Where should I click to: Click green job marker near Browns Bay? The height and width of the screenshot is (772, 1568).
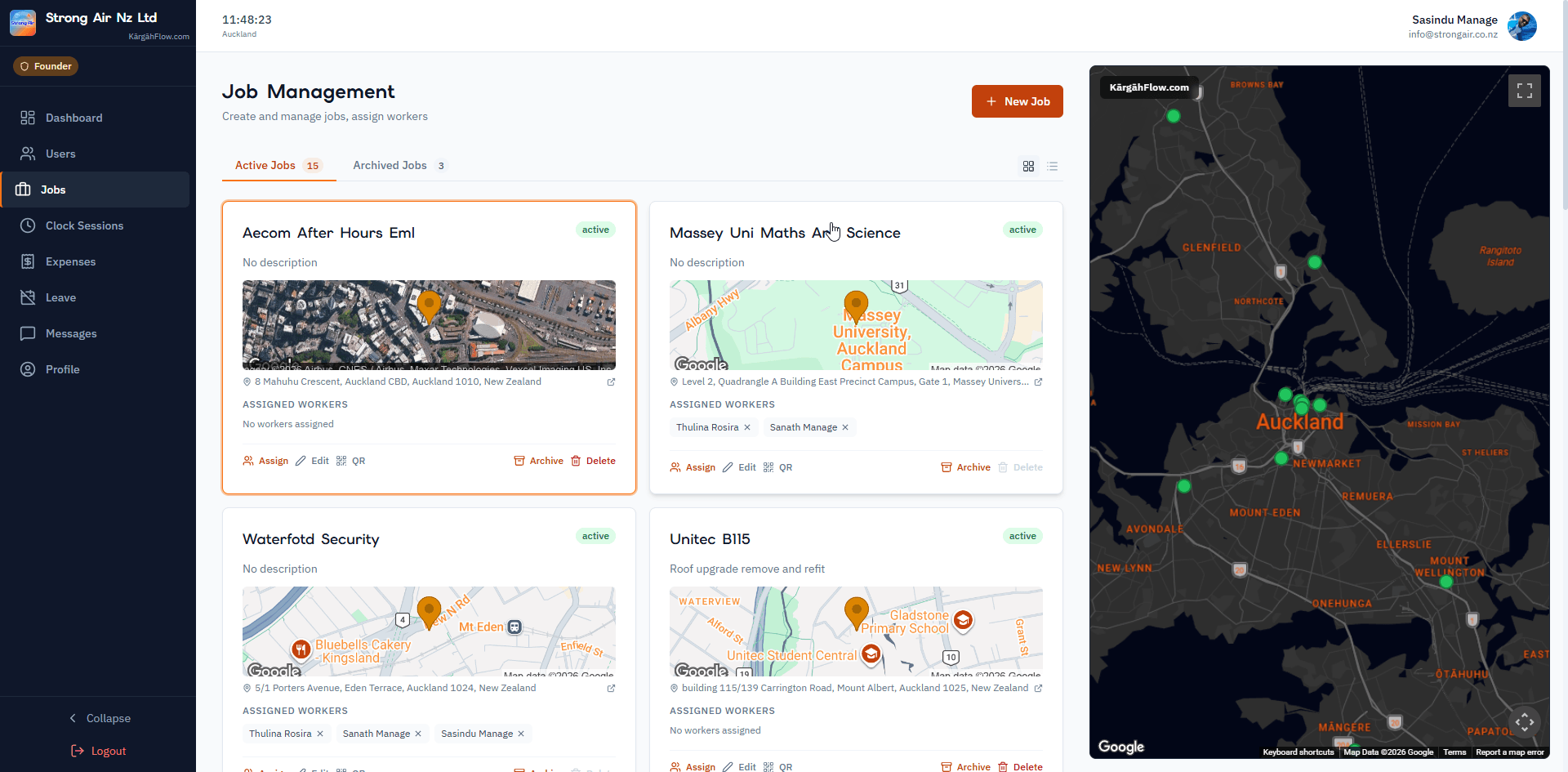tap(1174, 116)
